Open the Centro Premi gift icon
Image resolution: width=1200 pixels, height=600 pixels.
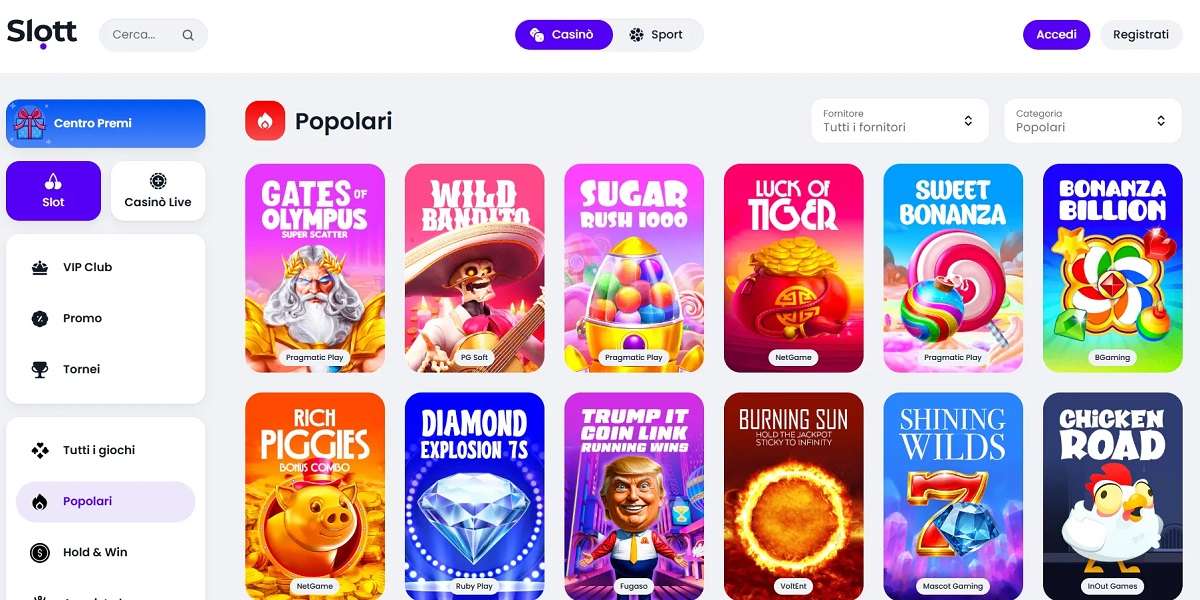30,123
